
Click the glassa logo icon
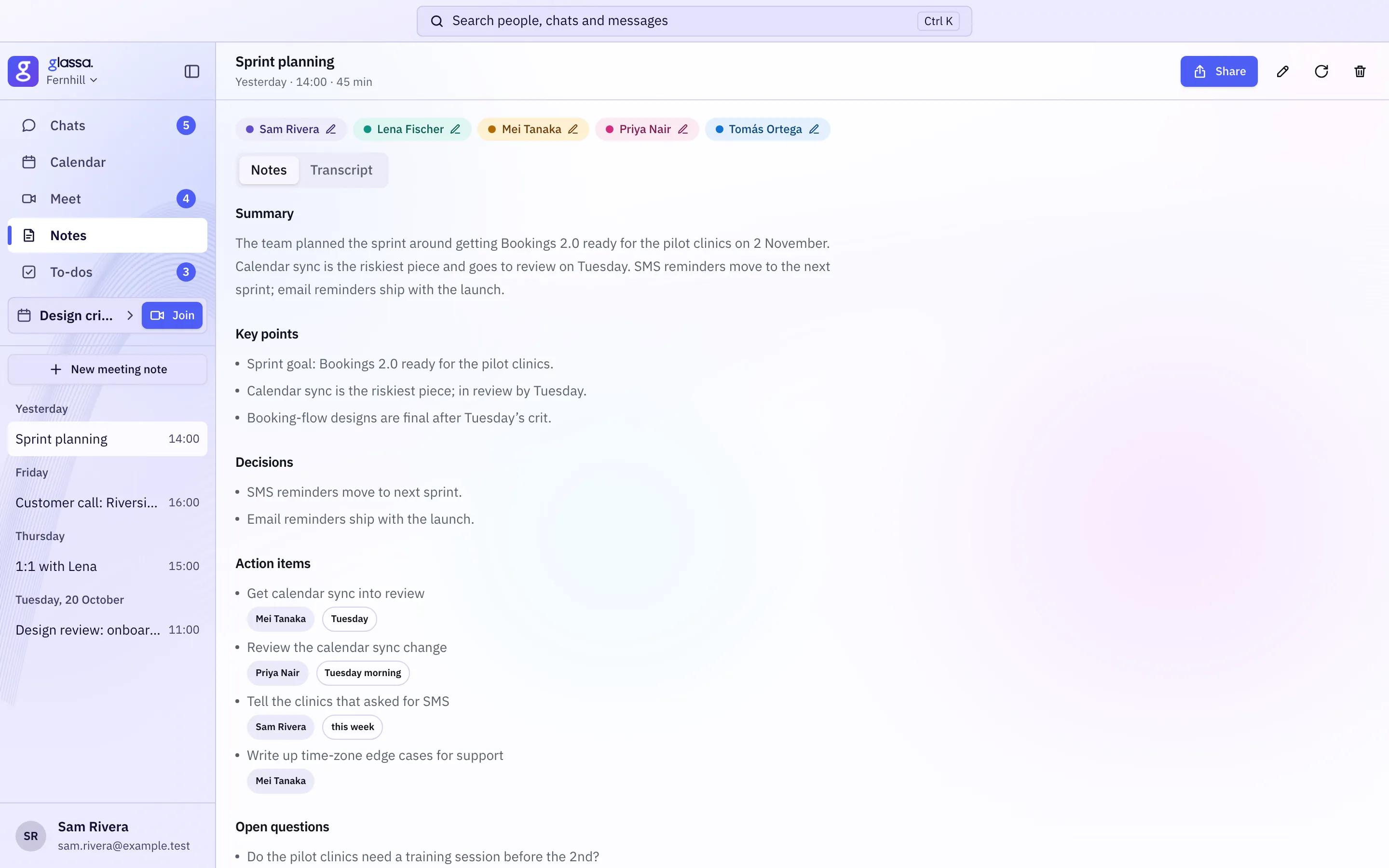click(23, 71)
